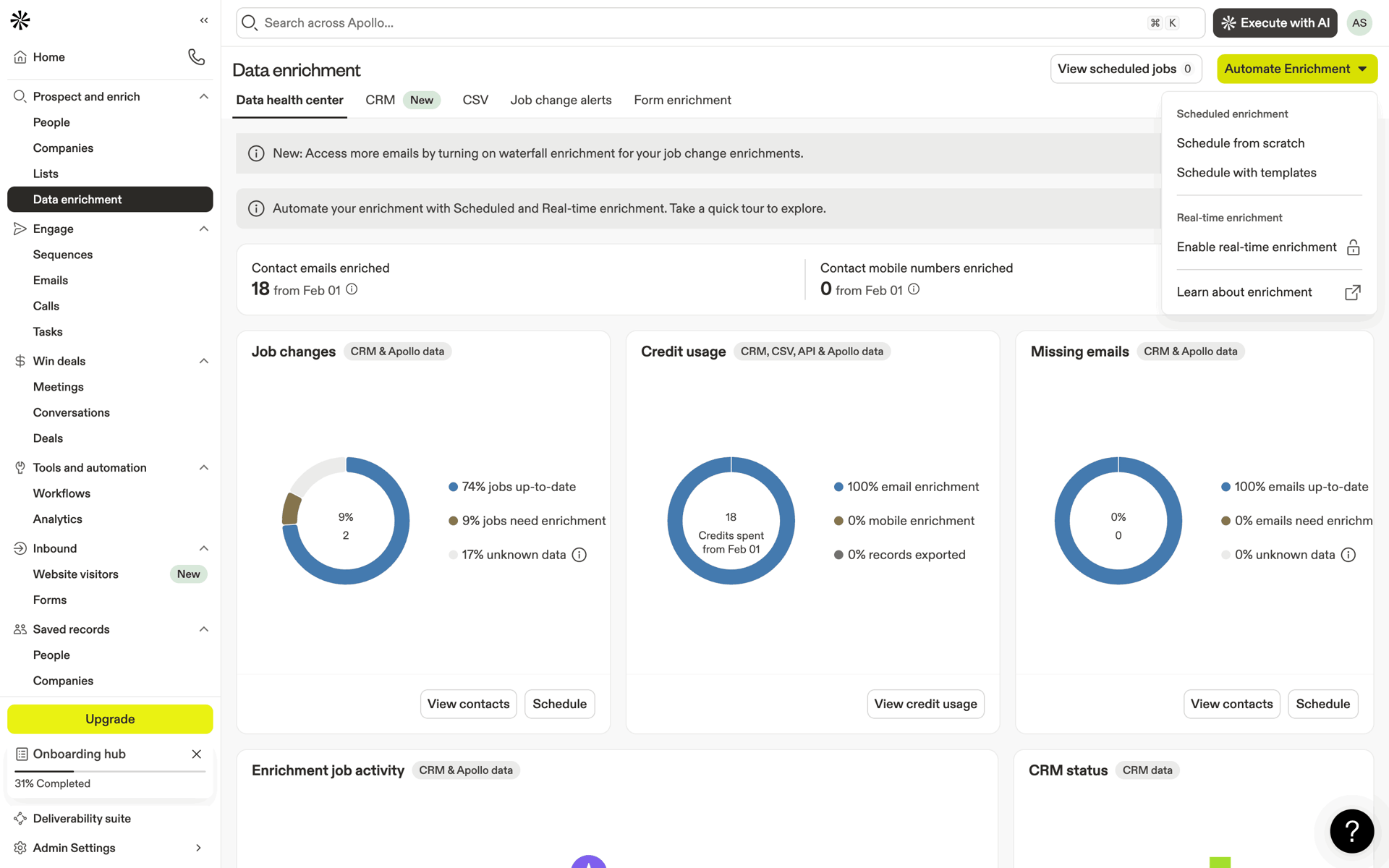The image size is (1389, 868).
Task: Select Schedule with templates menu option
Action: tap(1246, 173)
